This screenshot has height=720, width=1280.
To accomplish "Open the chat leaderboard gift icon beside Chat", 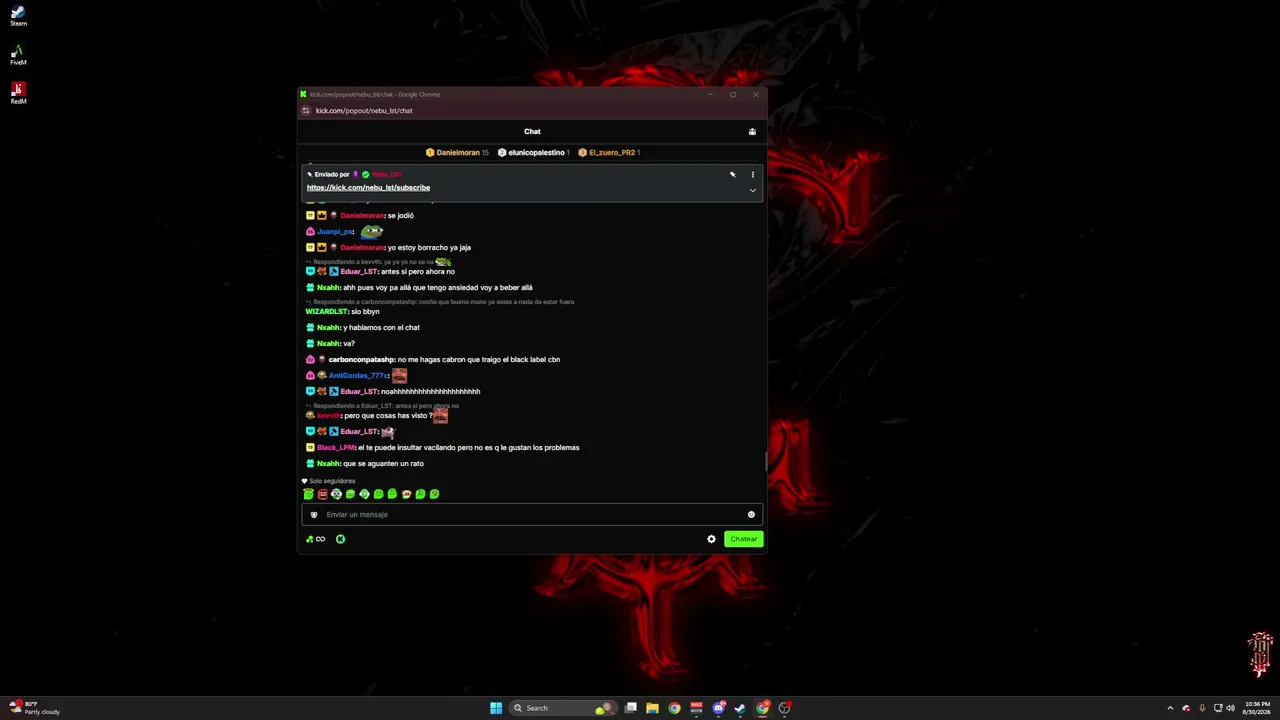I will coord(752,131).
